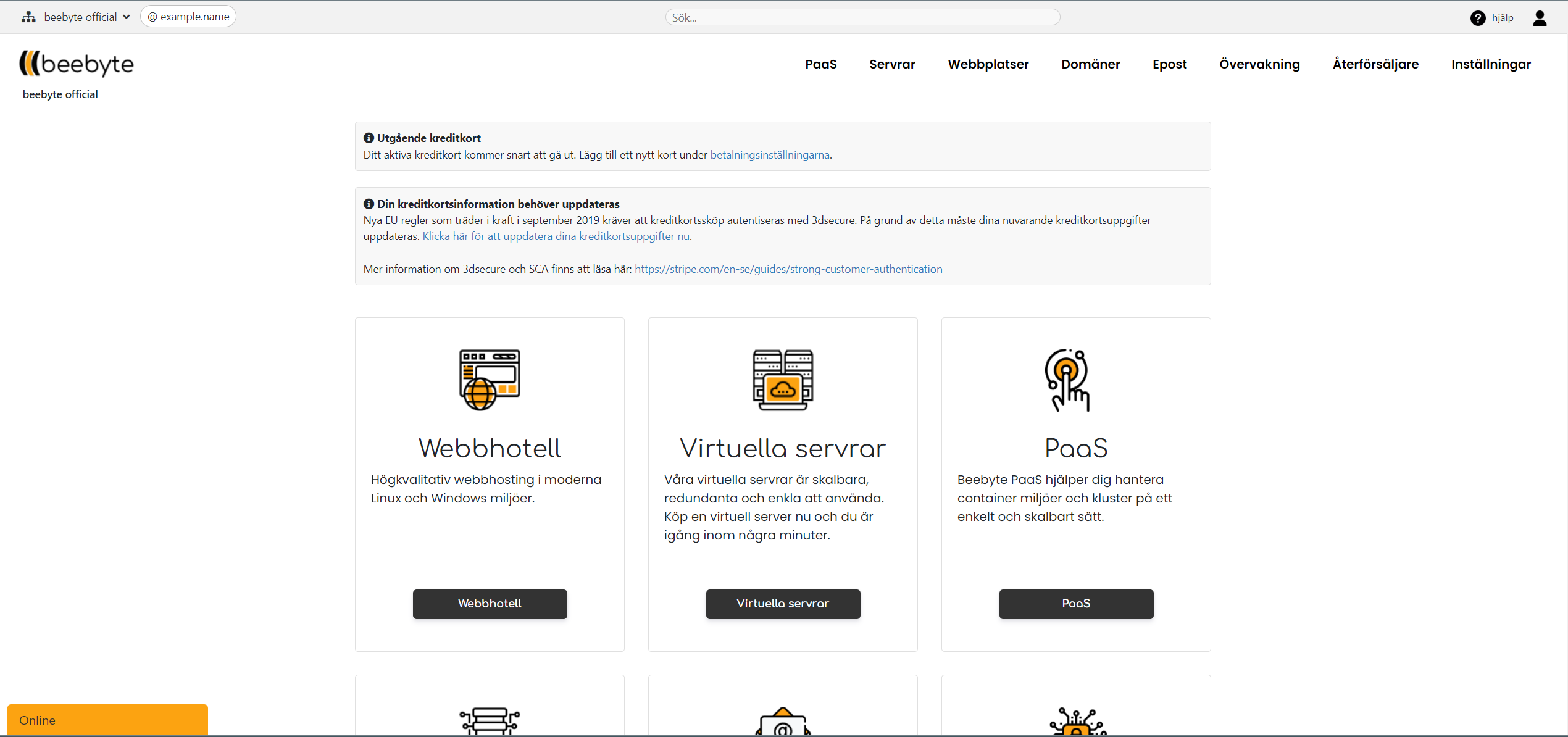
Task: Click the Virtuella servrar card heading
Action: (783, 448)
